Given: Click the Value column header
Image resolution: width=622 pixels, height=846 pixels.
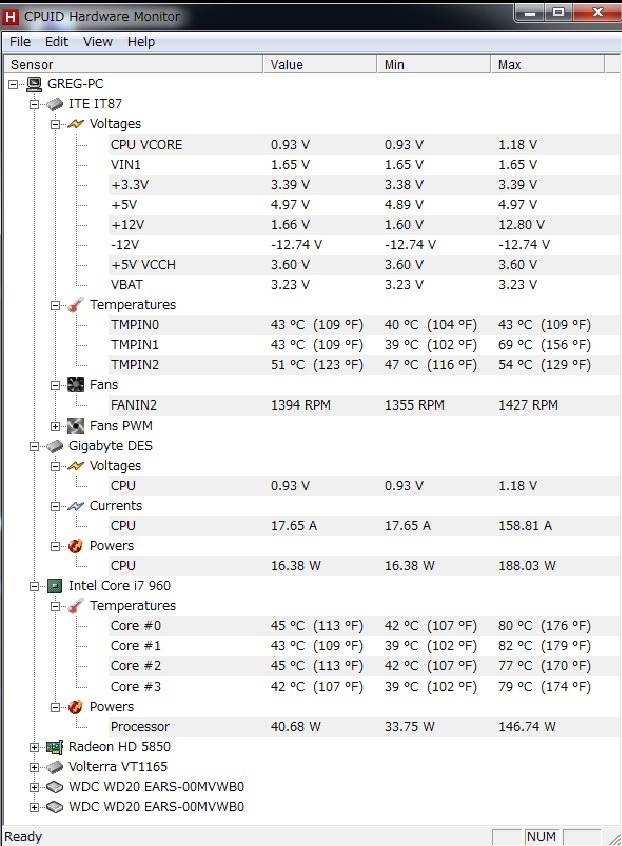Looking at the screenshot, I should coord(320,64).
